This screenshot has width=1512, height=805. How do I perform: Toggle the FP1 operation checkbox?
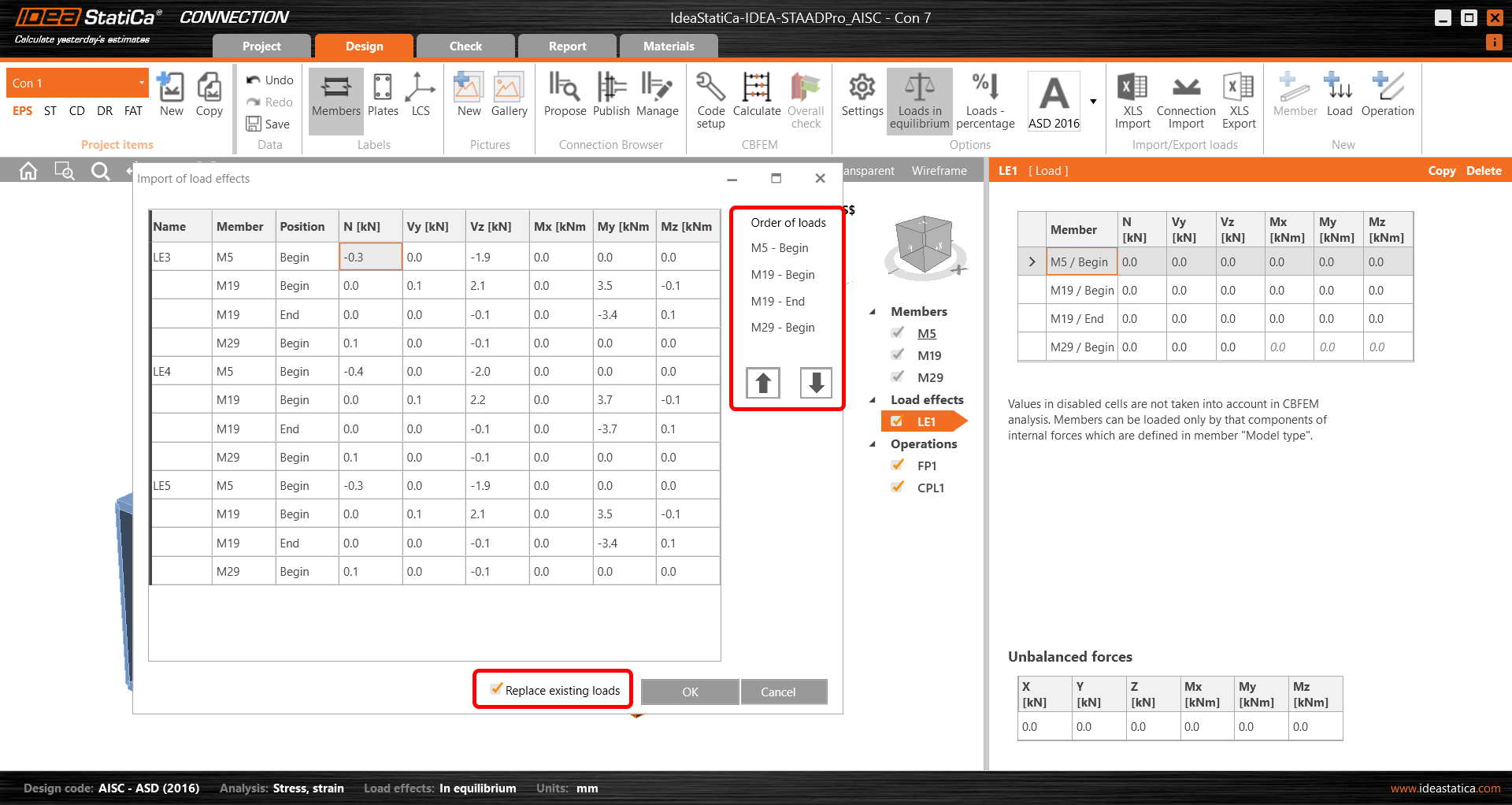[x=897, y=466]
